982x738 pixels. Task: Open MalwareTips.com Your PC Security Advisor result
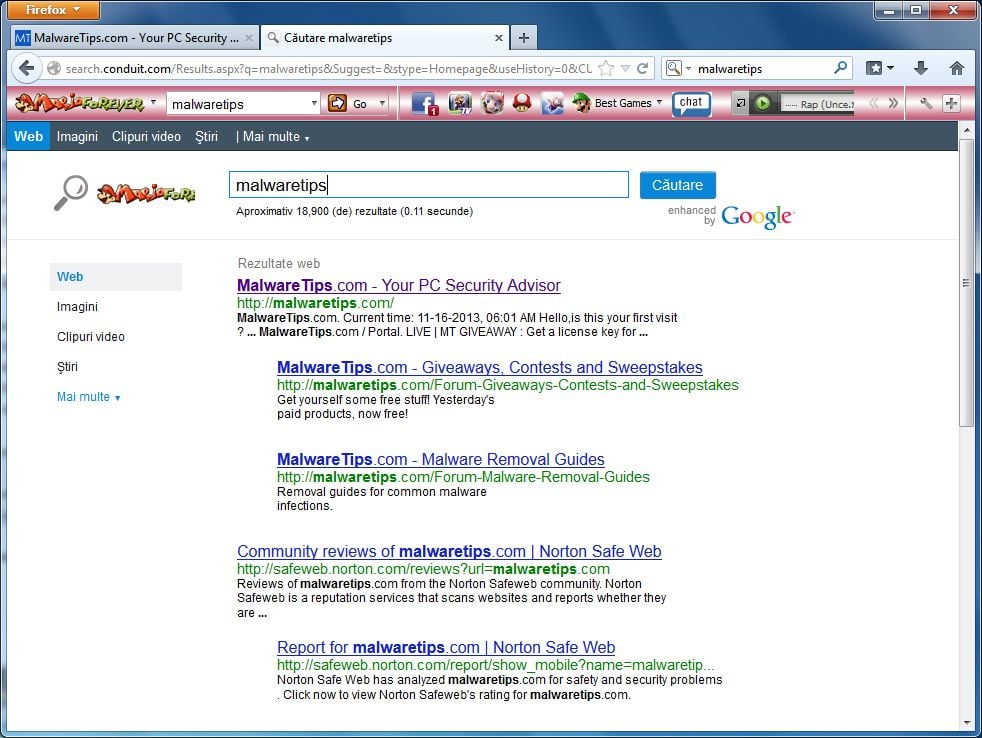click(x=398, y=286)
